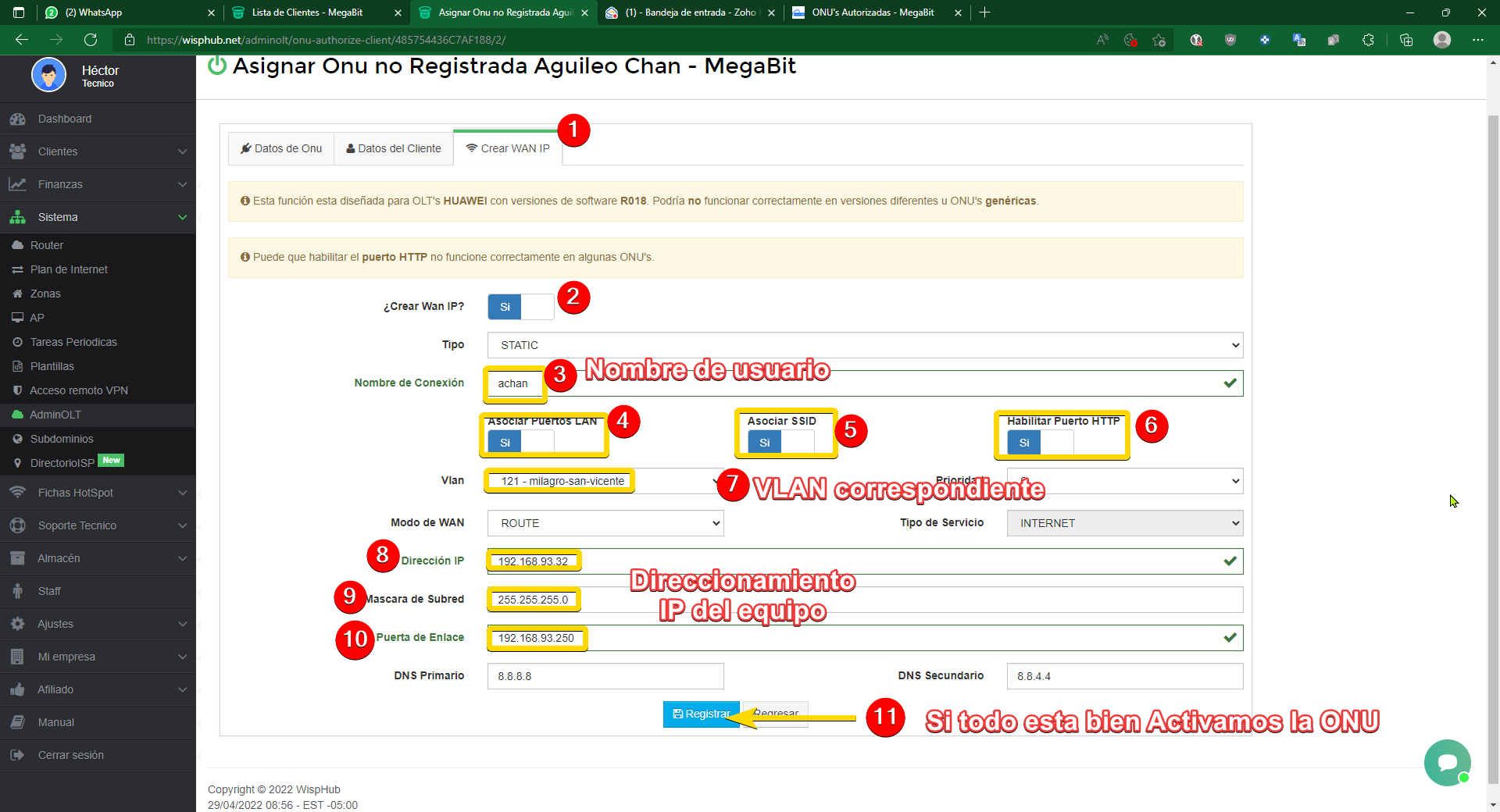Click the Afiliado thumbs-up icon
Image resolution: width=1500 pixels, height=812 pixels.
(x=17, y=689)
